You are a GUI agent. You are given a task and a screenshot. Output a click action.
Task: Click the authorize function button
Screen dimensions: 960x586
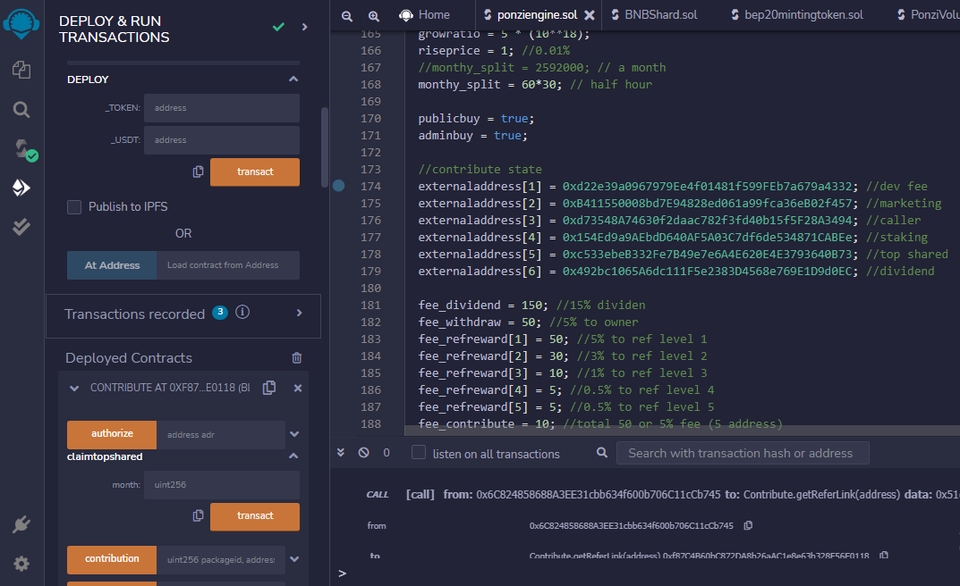pos(111,434)
